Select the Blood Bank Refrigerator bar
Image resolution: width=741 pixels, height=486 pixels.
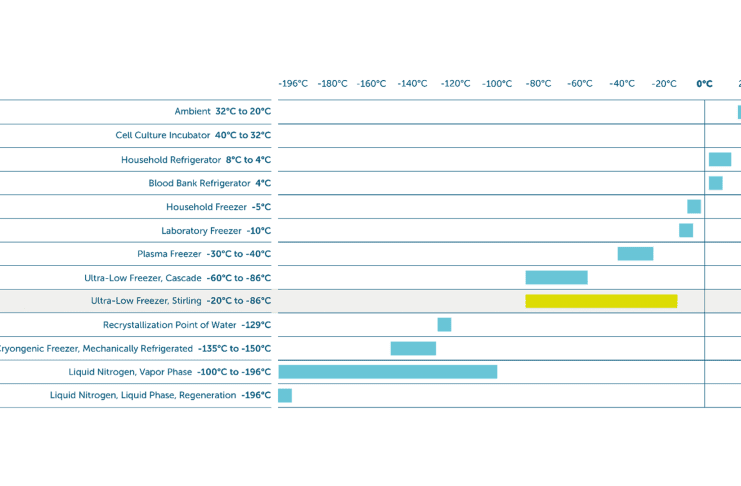pyautogui.click(x=715, y=183)
